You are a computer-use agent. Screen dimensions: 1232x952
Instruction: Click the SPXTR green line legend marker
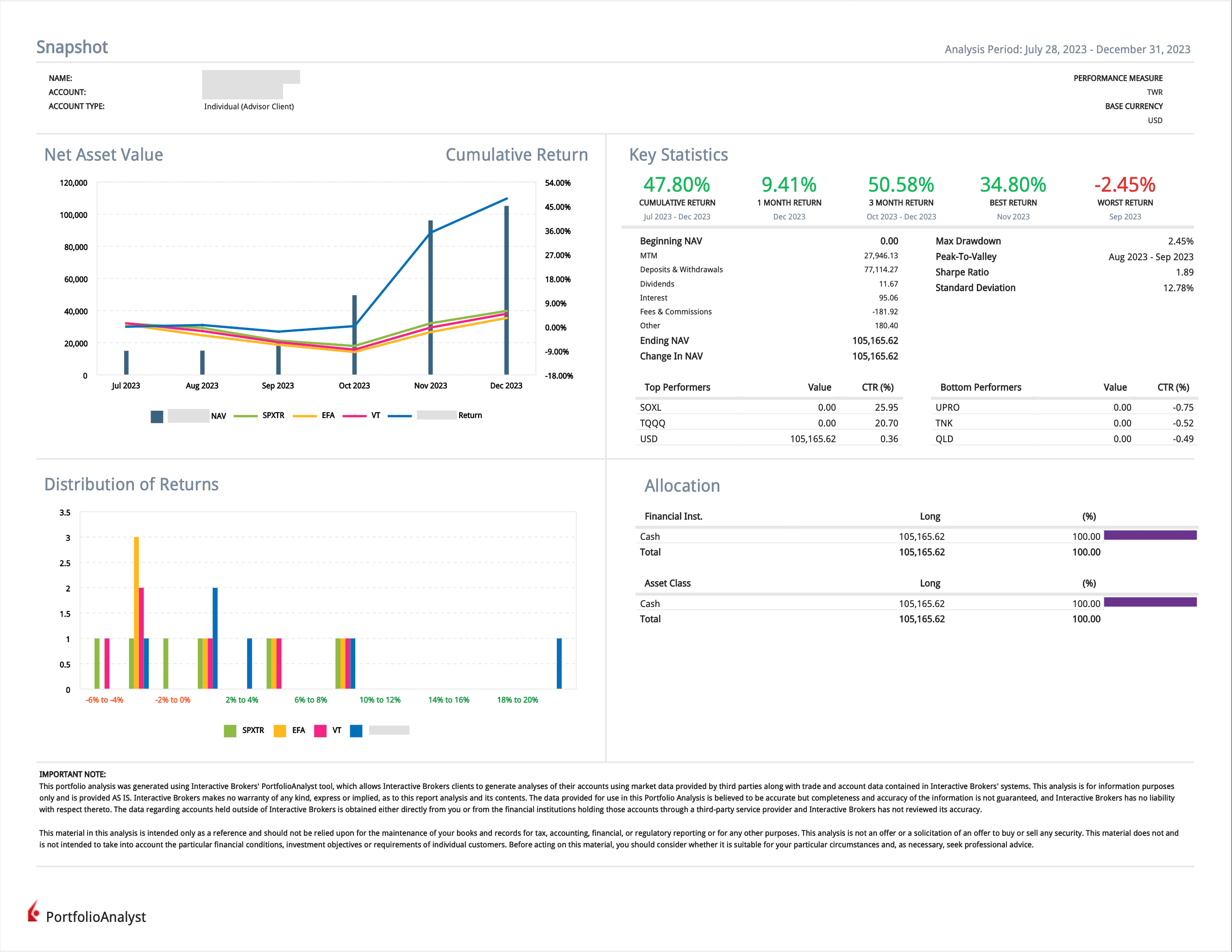pyautogui.click(x=245, y=416)
